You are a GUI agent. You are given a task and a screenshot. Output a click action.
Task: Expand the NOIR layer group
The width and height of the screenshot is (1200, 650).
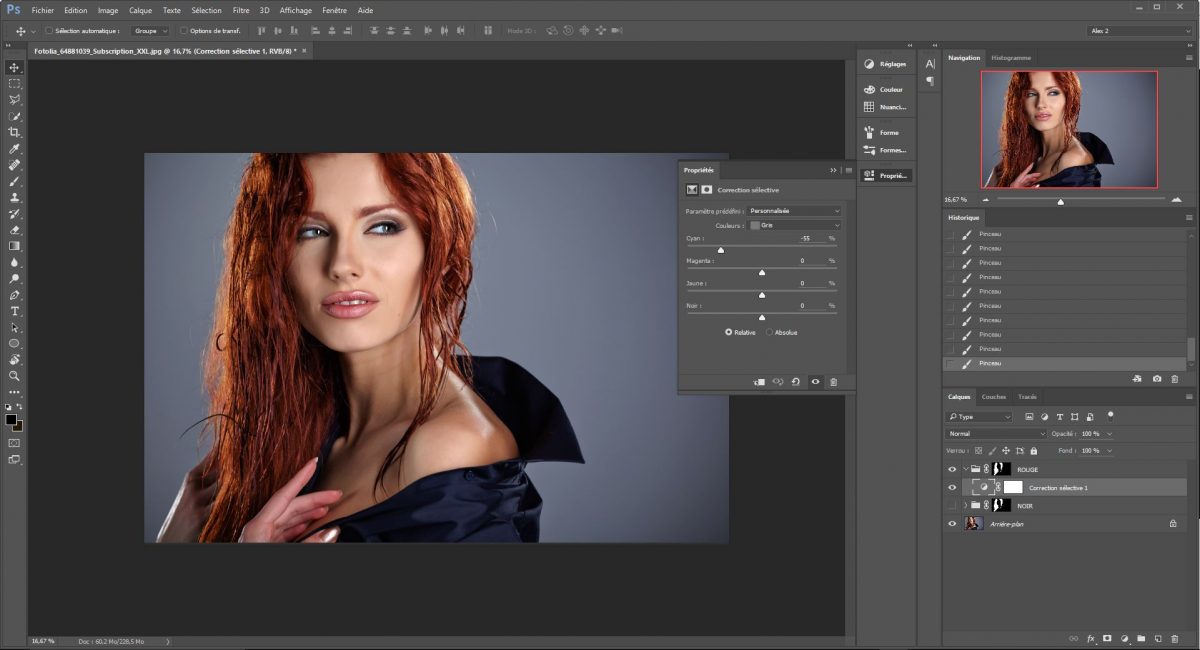(965, 506)
